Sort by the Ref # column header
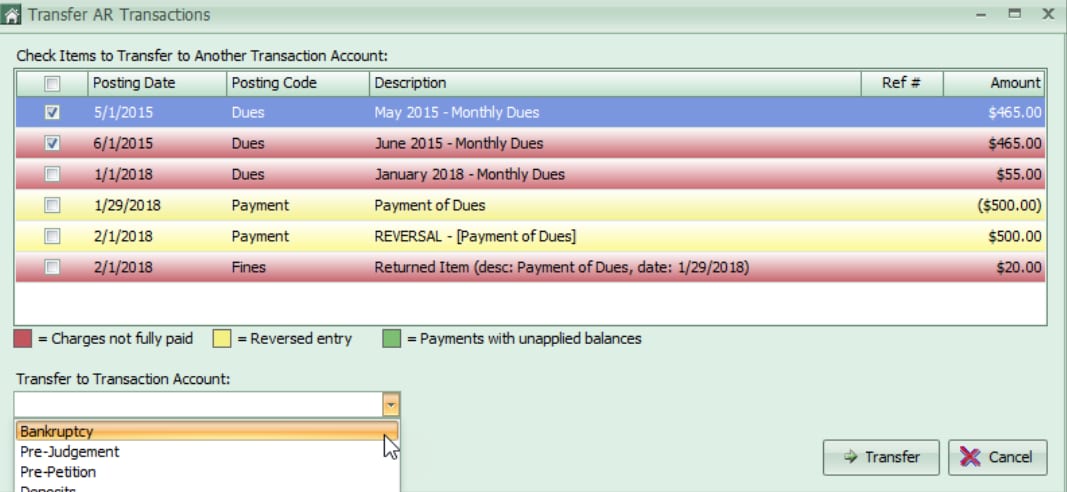The height and width of the screenshot is (492, 1067). coord(902,83)
